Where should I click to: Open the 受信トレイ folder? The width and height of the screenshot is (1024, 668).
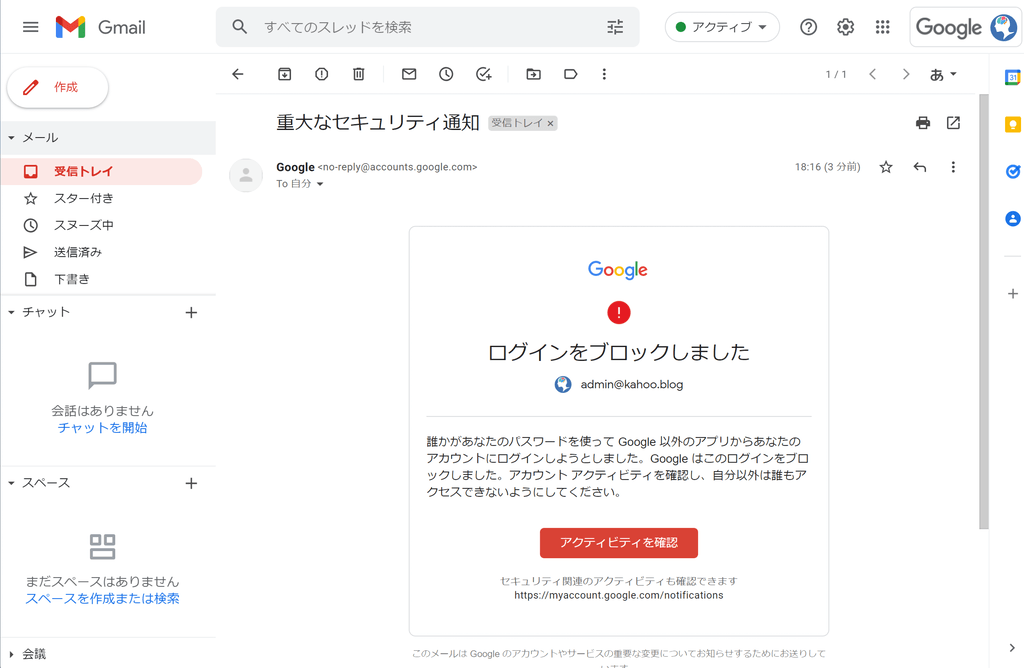[101, 171]
